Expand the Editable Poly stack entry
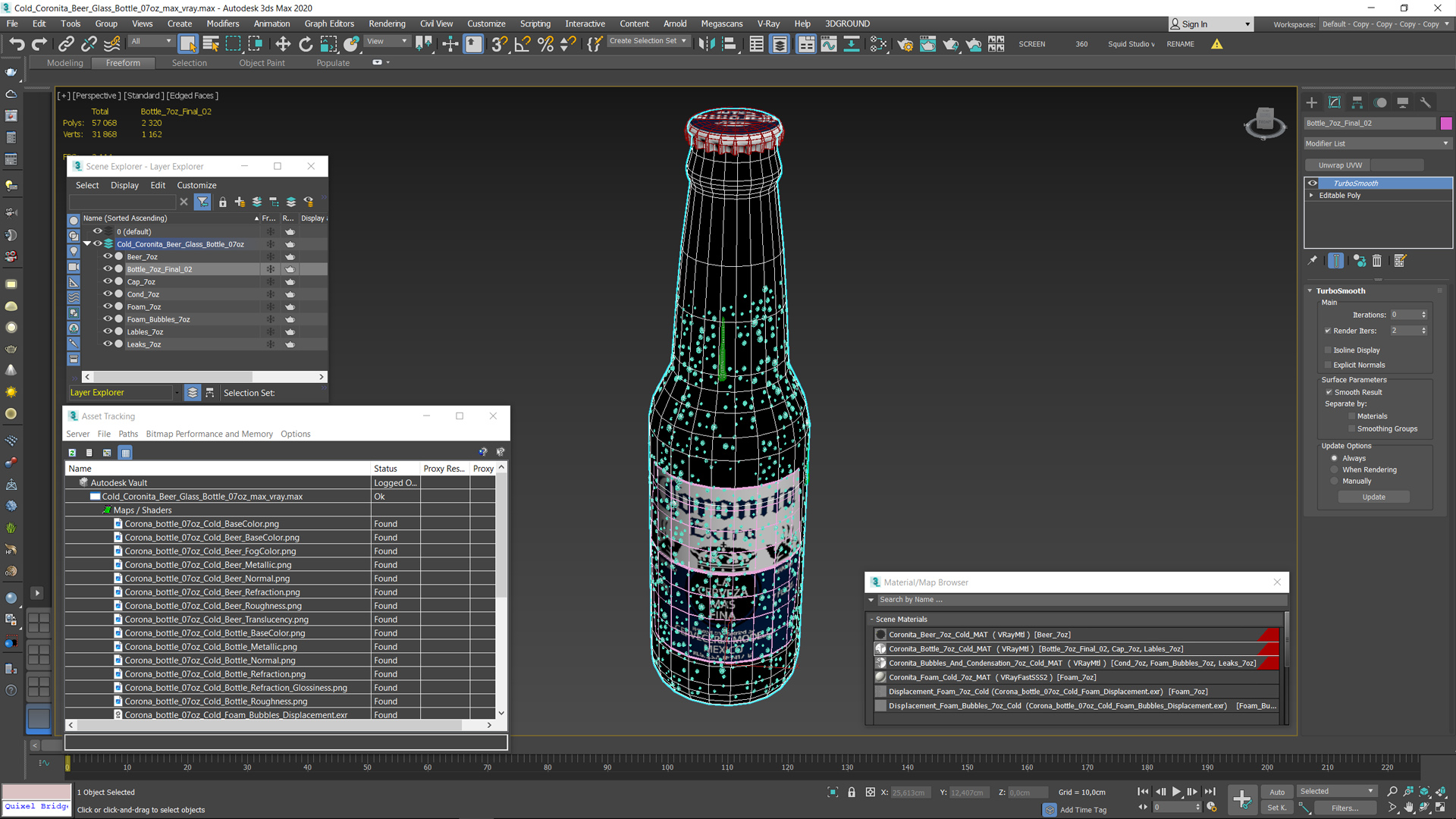Viewport: 1456px width, 819px height. (x=1311, y=195)
